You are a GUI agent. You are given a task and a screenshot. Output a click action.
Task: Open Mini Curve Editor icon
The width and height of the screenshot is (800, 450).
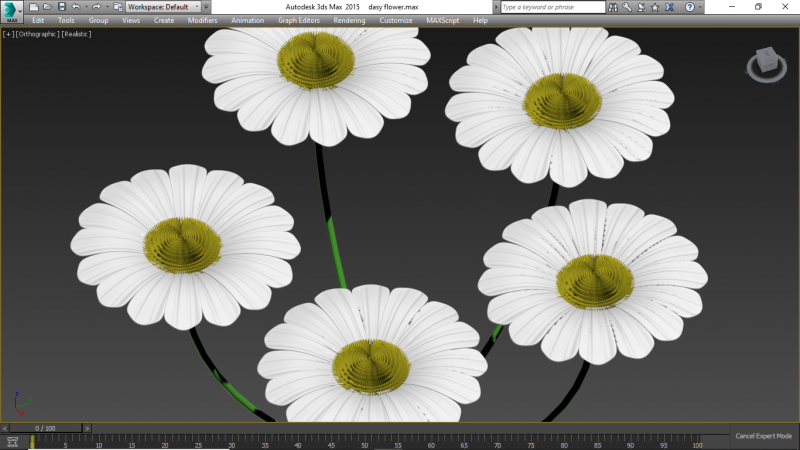tap(12, 442)
